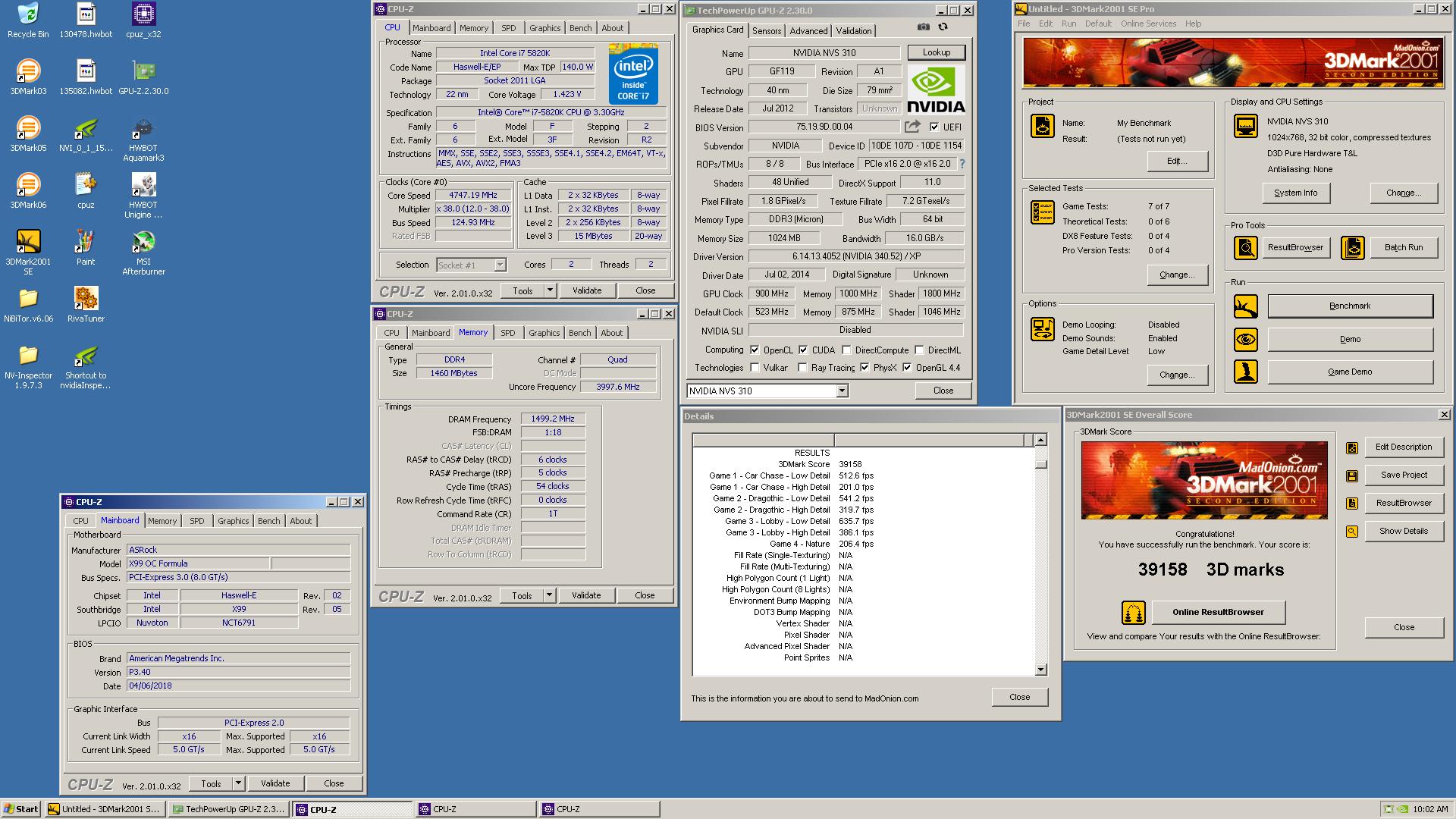Viewport: 1456px width, 819px height.
Task: Click the Bus Interface question mark
Action: 962,164
